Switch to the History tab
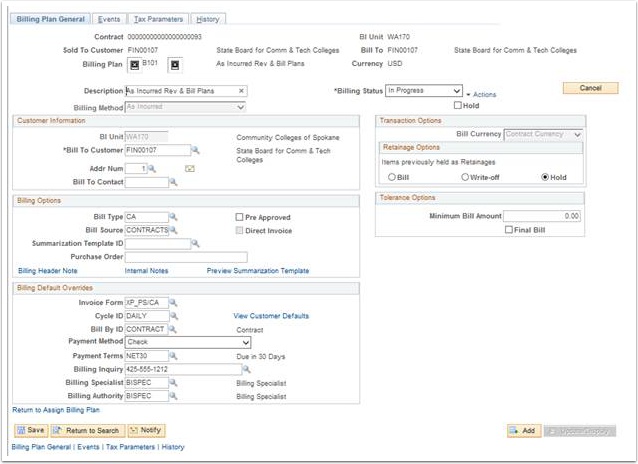 tap(208, 19)
